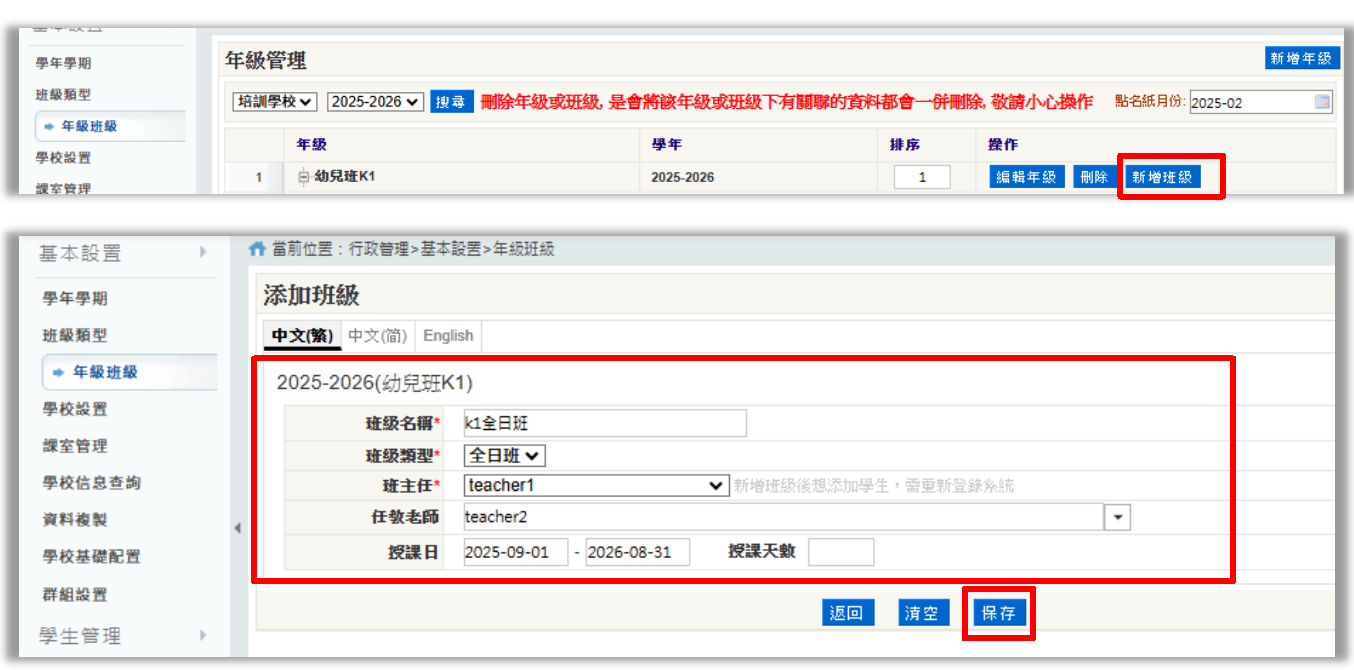Switch to the 中文(简) language tab
Image resolution: width=1354 pixels, height=670 pixels.
point(378,336)
